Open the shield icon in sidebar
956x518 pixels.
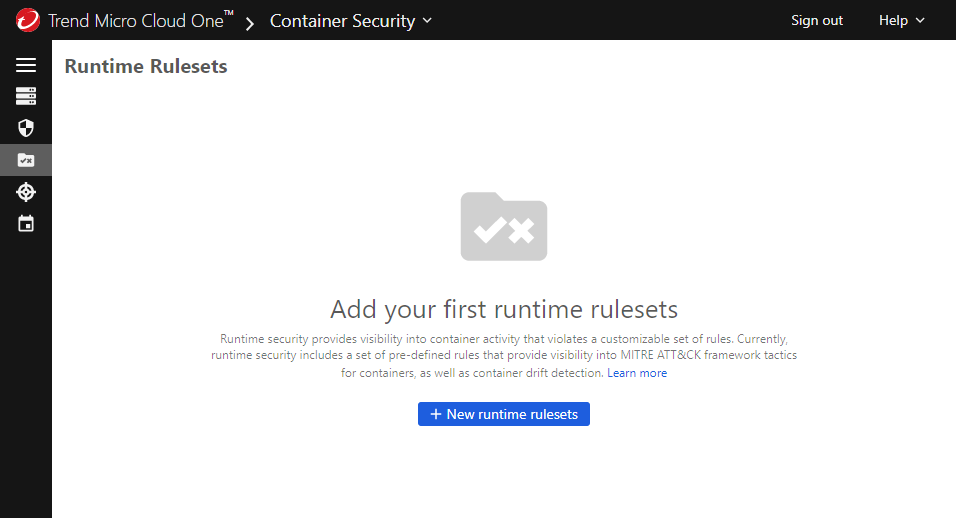pyautogui.click(x=26, y=128)
